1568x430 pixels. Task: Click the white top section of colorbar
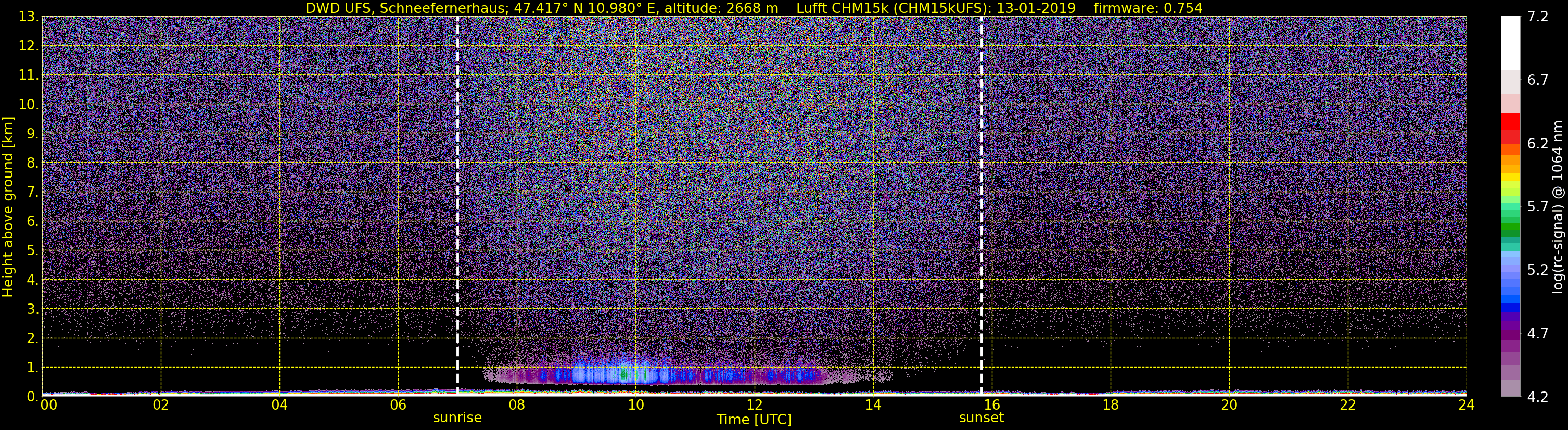(1510, 43)
